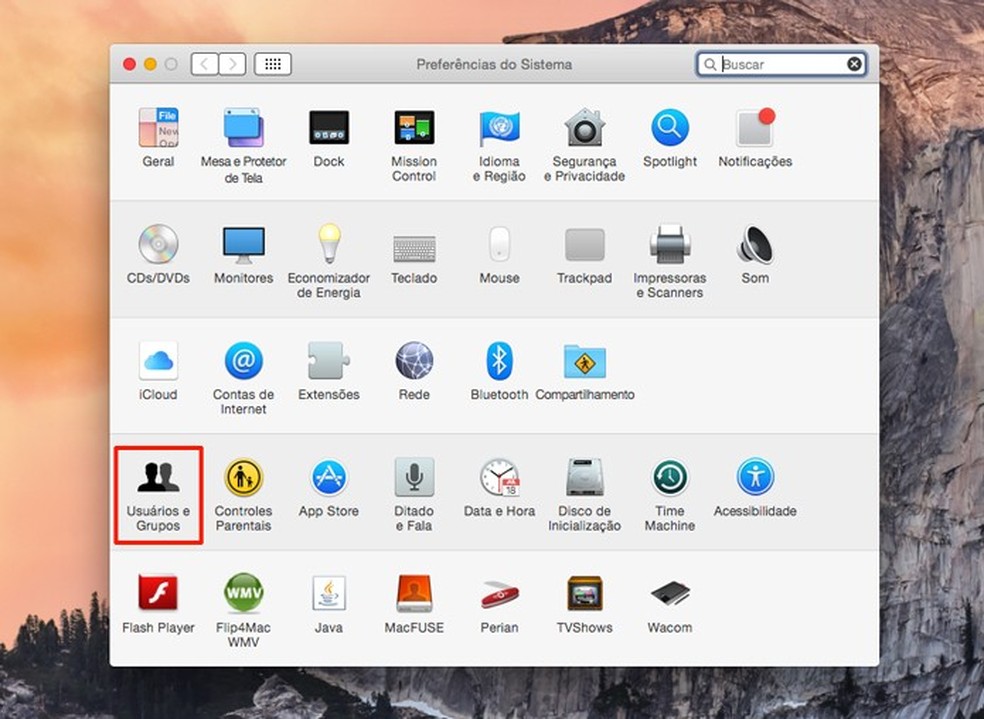Open the Acessibilidade settings
The height and width of the screenshot is (719, 984).
point(755,478)
